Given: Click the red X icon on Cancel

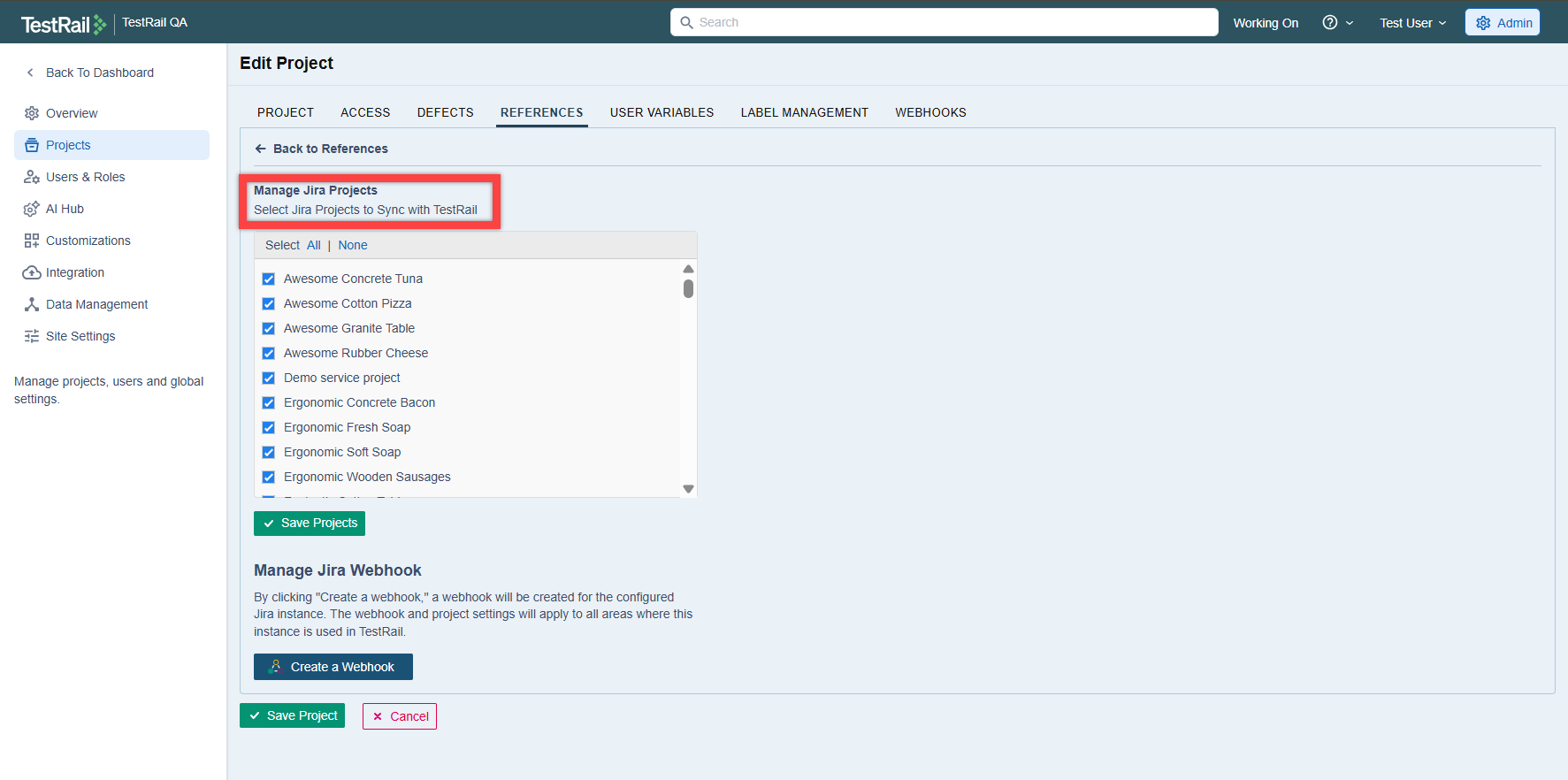Looking at the screenshot, I should tap(378, 716).
